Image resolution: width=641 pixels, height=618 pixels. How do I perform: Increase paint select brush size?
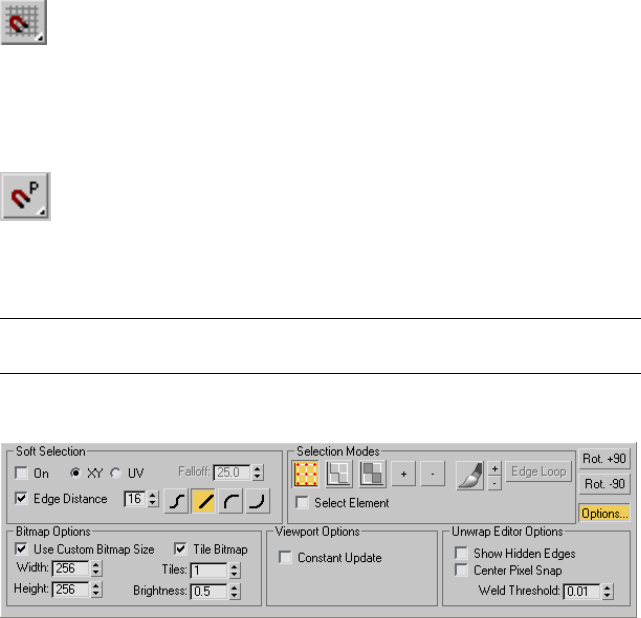(x=495, y=468)
